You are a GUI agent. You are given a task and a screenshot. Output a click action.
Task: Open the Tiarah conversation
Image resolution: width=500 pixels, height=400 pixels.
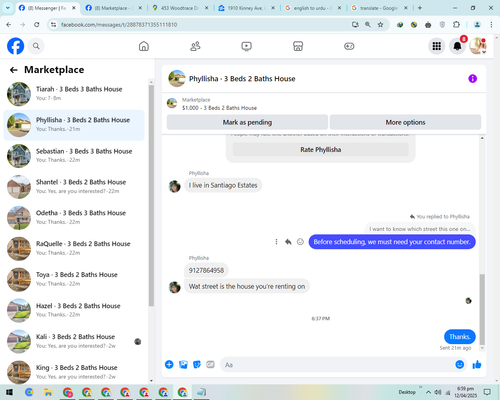(74, 94)
